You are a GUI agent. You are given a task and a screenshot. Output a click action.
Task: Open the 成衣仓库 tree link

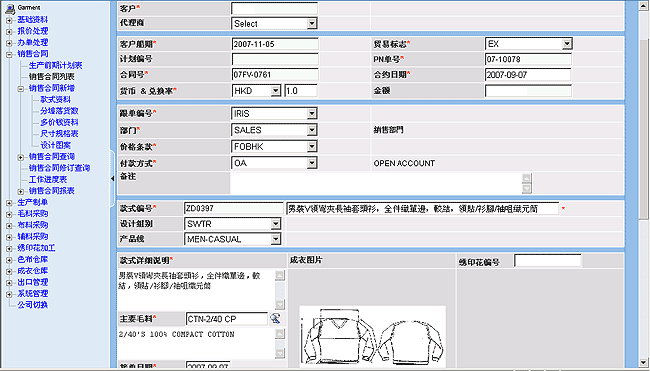[x=33, y=271]
